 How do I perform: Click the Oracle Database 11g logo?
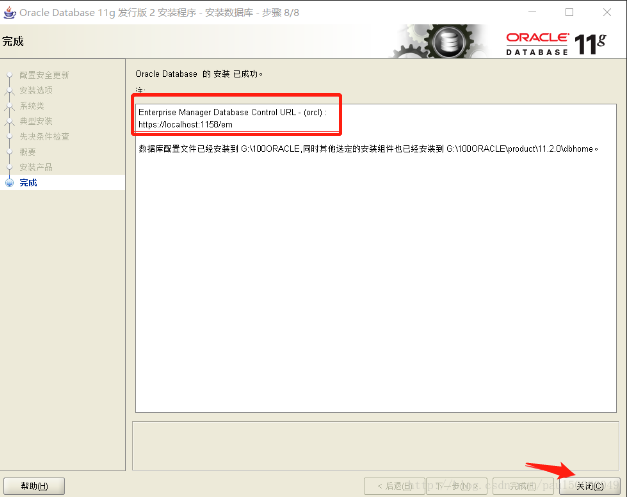pos(556,43)
